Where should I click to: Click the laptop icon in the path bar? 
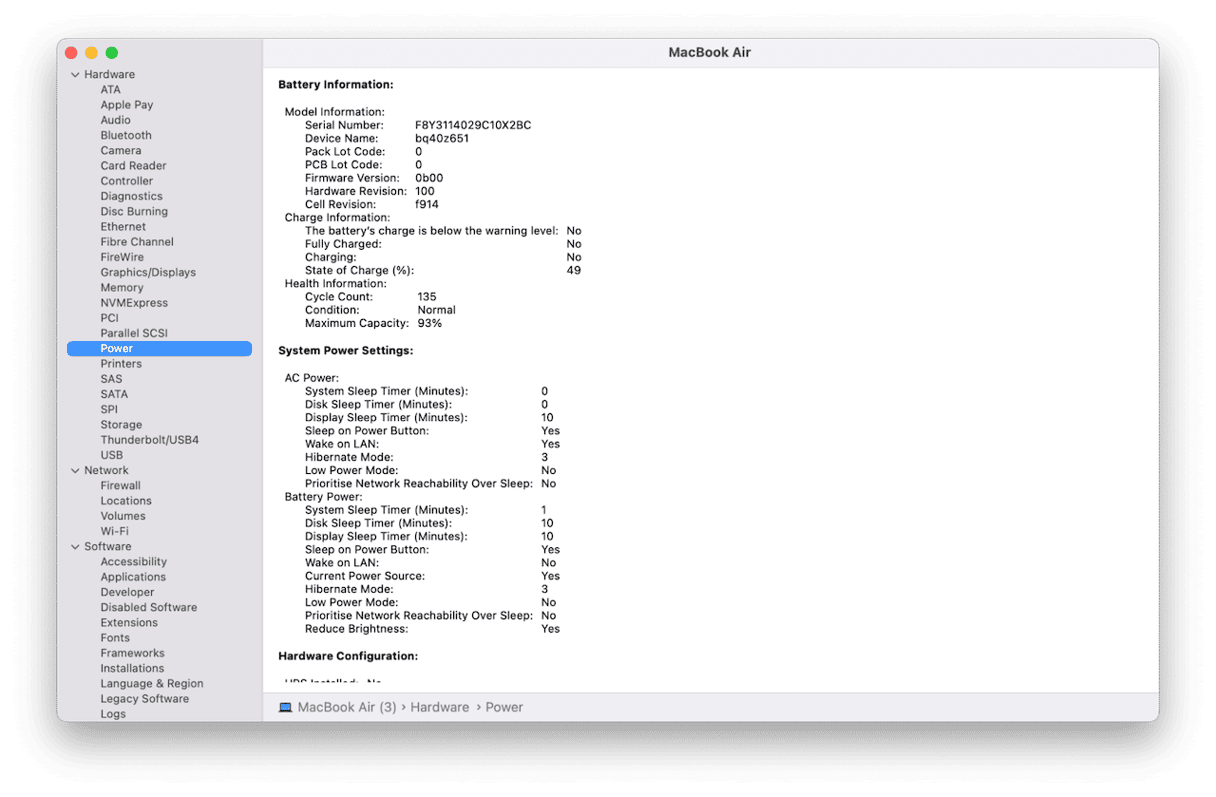[285, 707]
